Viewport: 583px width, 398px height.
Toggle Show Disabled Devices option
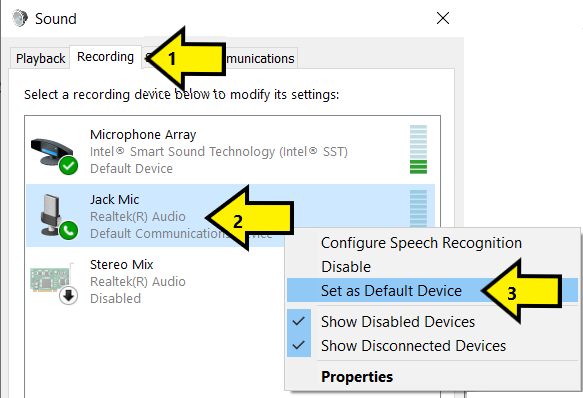pyautogui.click(x=398, y=322)
